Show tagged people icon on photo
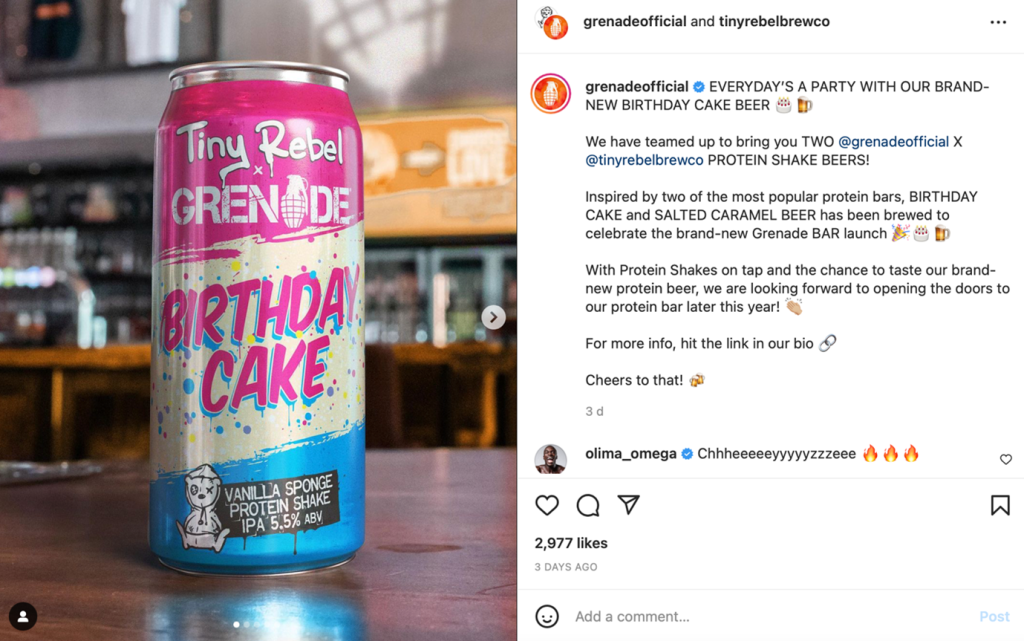Image resolution: width=1024 pixels, height=641 pixels. pyautogui.click(x=23, y=616)
